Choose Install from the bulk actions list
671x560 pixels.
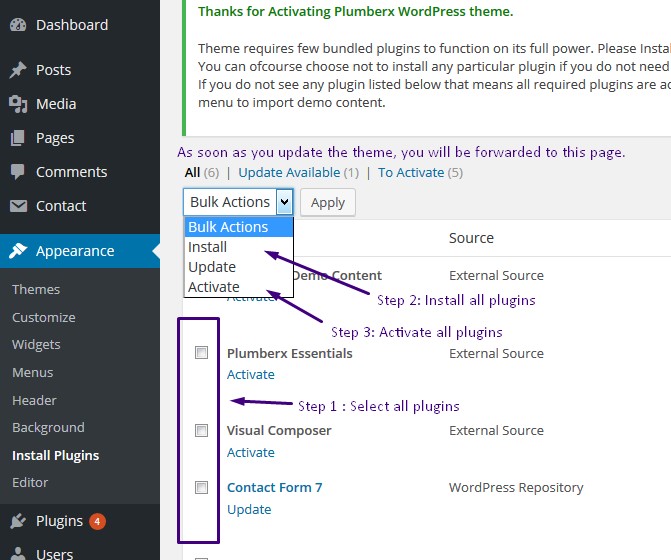208,247
